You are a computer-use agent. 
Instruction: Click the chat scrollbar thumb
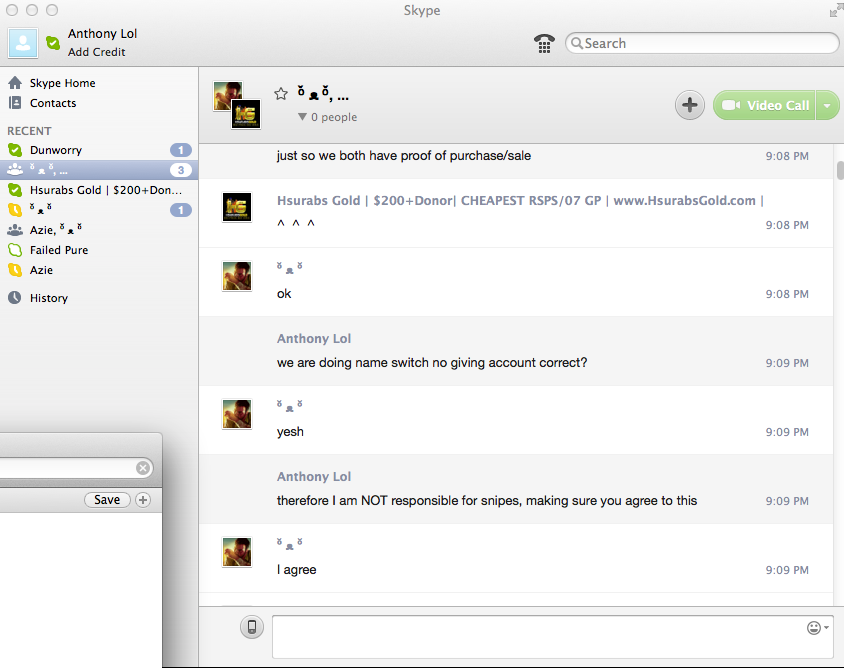pyautogui.click(x=840, y=170)
